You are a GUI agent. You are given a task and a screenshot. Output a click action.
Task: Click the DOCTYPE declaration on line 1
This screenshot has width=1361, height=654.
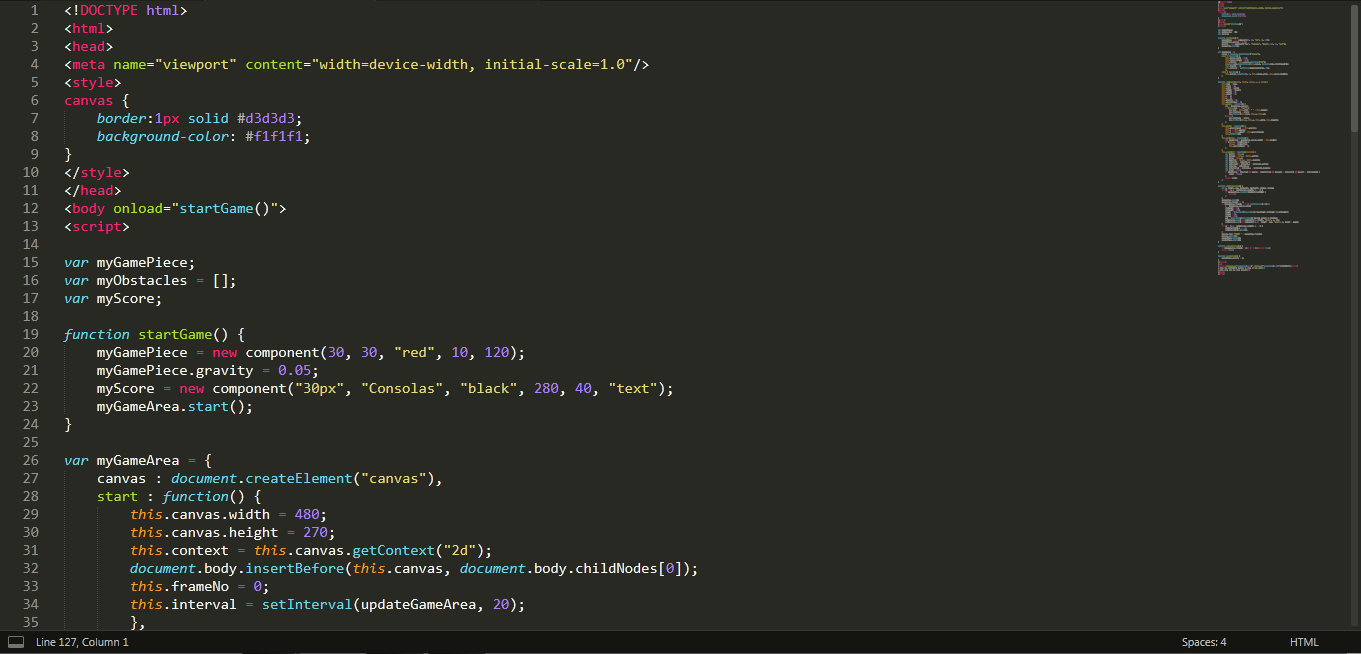[110, 10]
